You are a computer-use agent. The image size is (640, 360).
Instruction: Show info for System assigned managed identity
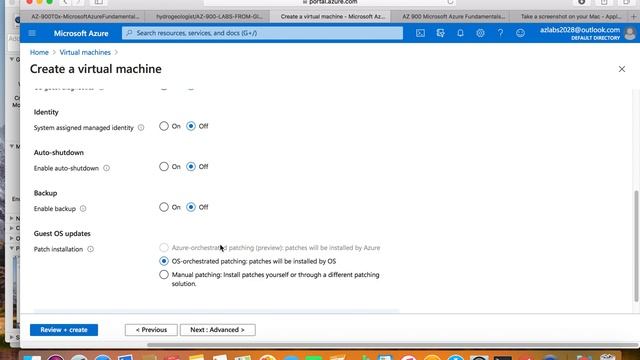tap(141, 128)
